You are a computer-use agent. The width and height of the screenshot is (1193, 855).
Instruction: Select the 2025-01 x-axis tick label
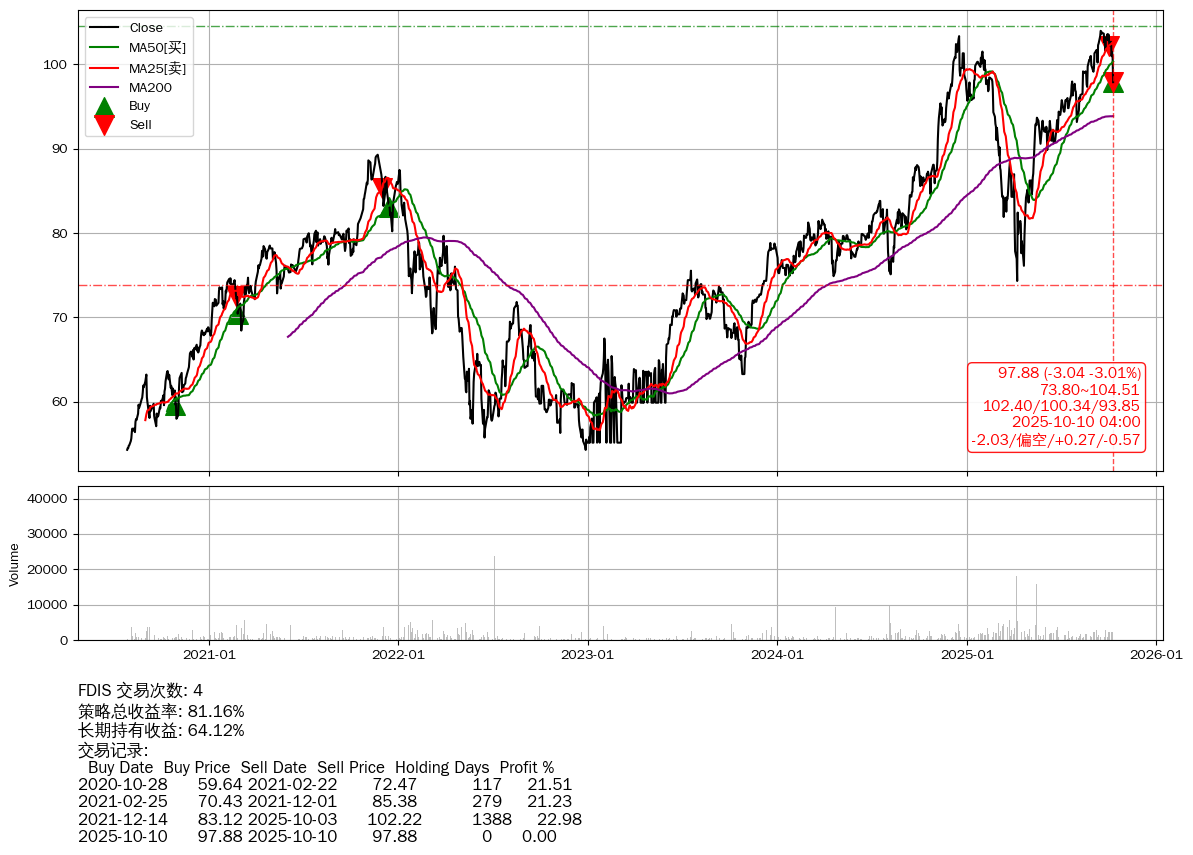coord(967,655)
